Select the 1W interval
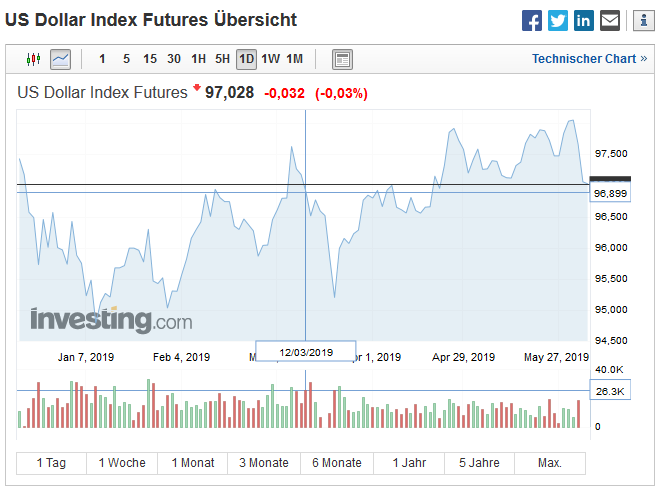 (x=271, y=59)
